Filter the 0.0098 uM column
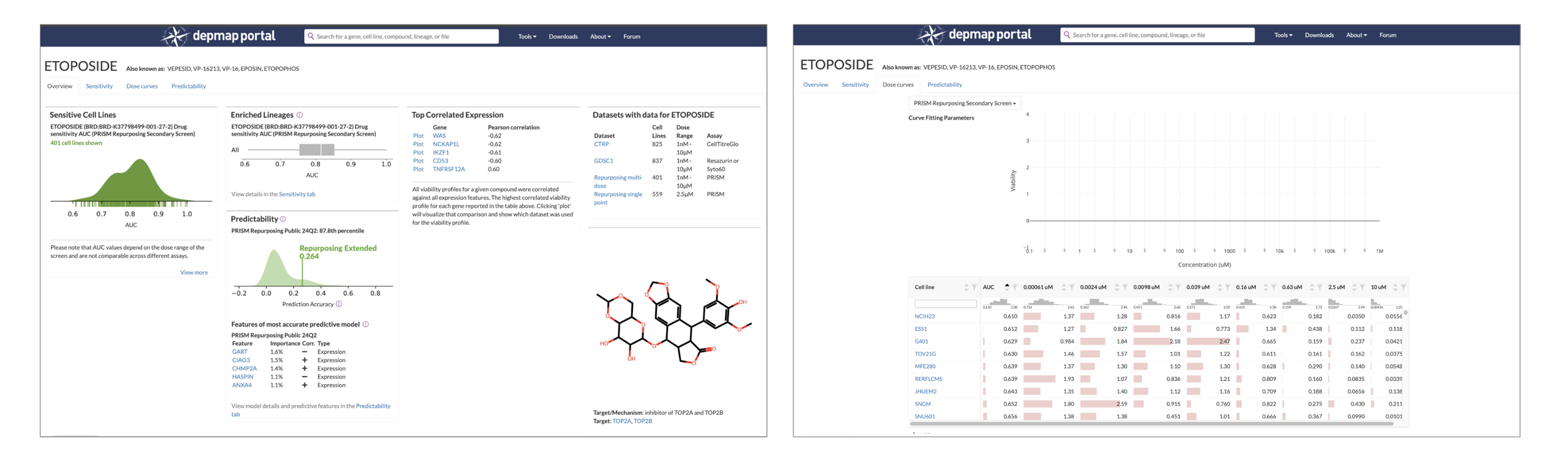This screenshot has height=462, width=1568. pyautogui.click(x=1178, y=287)
